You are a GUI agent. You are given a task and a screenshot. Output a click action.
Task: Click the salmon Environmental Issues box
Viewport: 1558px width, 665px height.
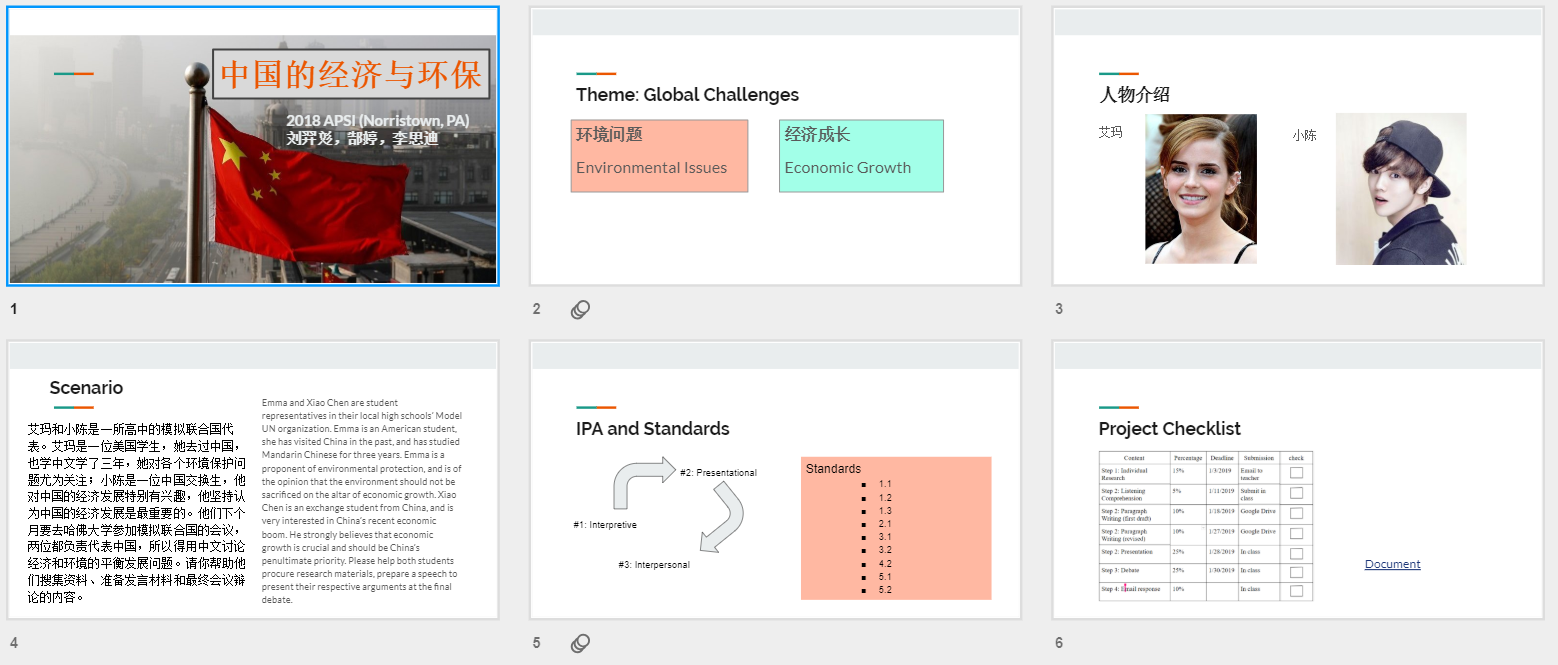[659, 155]
